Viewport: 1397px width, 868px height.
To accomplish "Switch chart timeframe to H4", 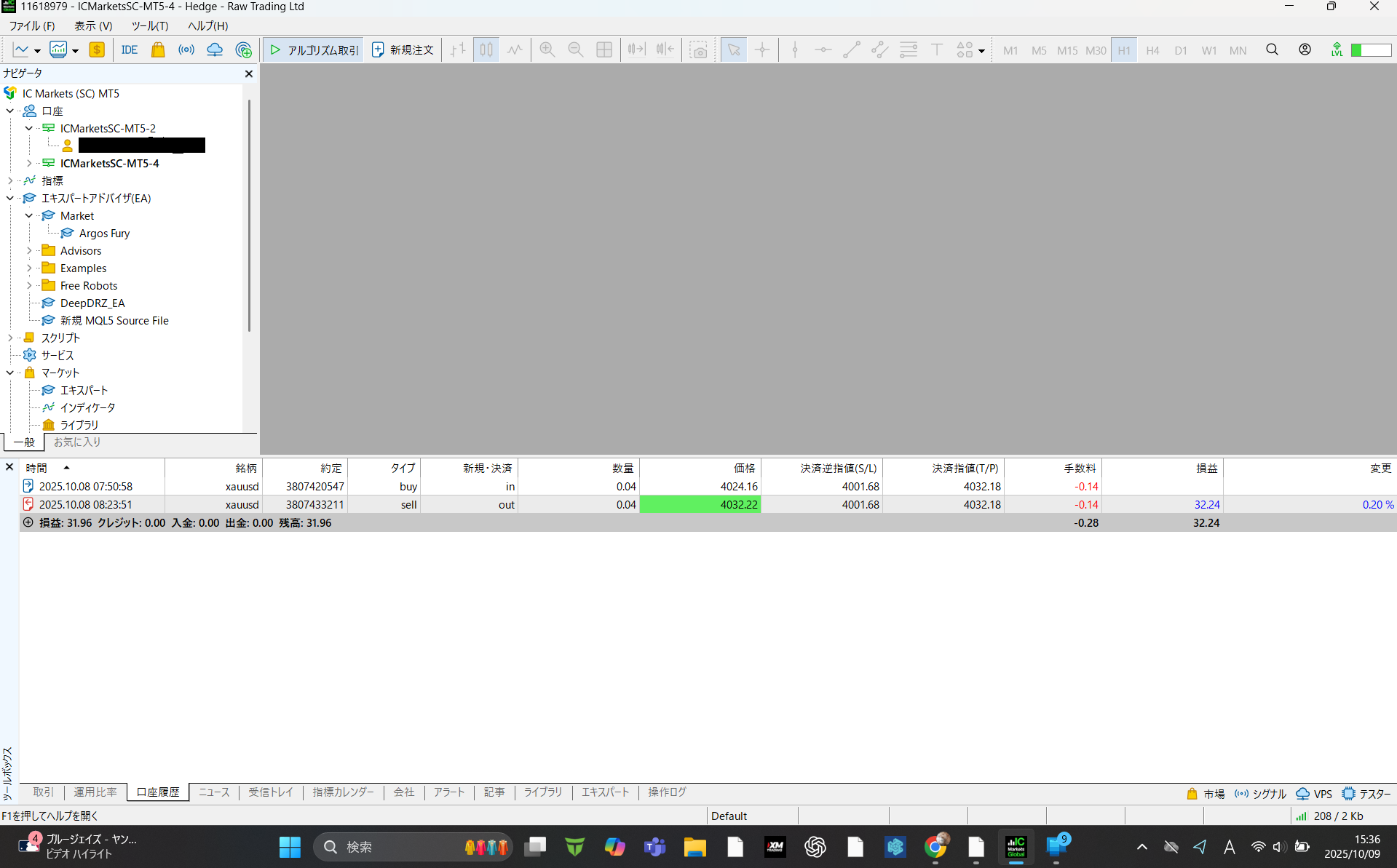I will coord(1152,51).
